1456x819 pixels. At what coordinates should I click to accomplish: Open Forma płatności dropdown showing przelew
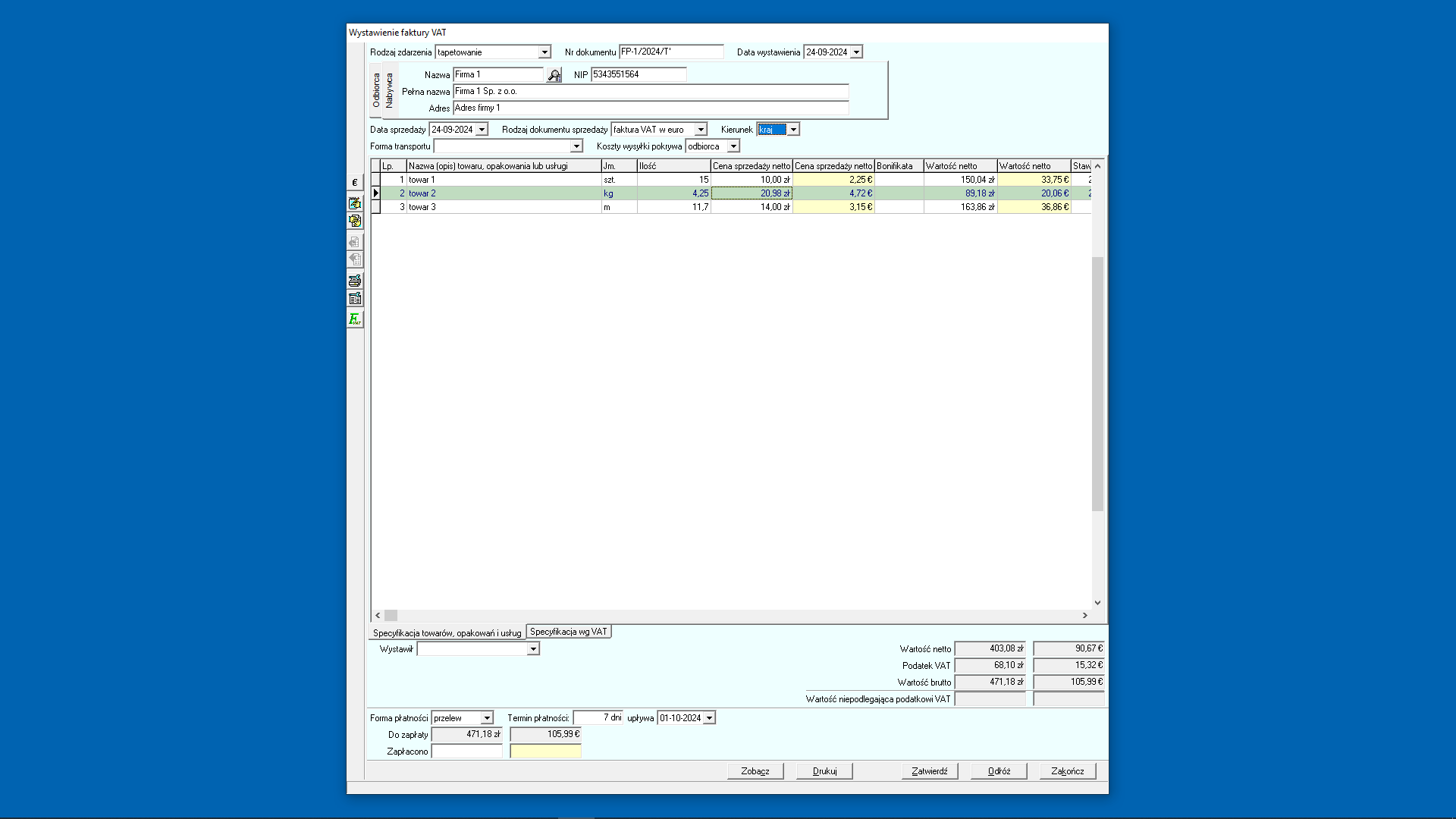(487, 718)
